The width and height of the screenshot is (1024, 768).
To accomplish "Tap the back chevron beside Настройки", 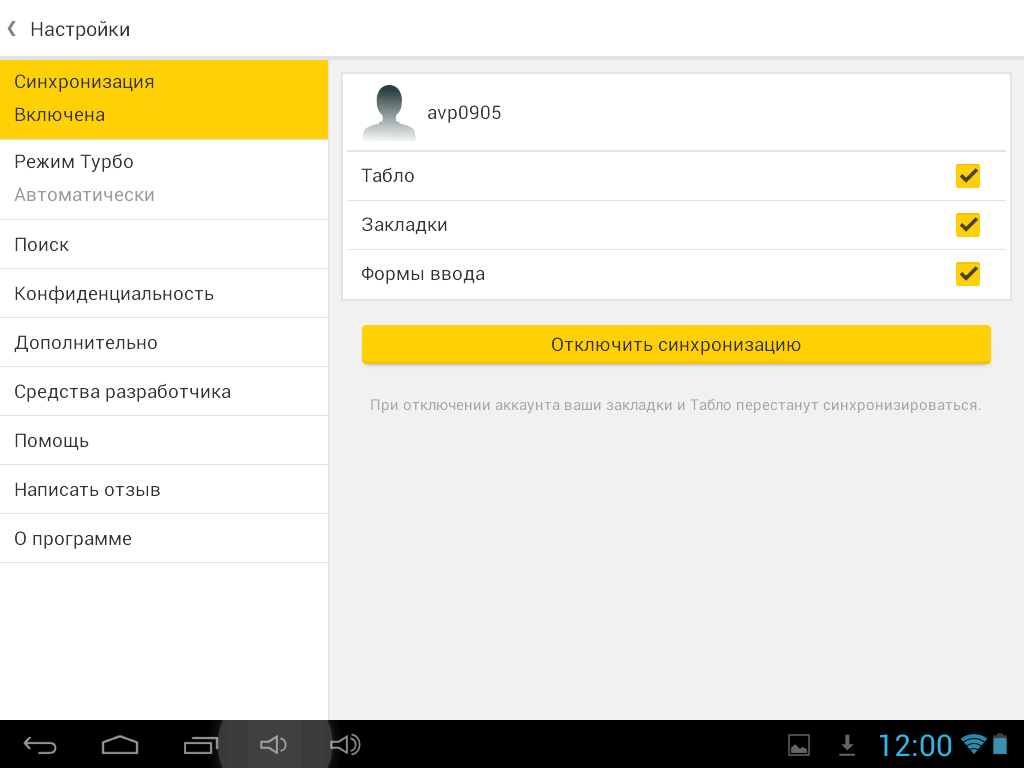I will click(x=12, y=29).
